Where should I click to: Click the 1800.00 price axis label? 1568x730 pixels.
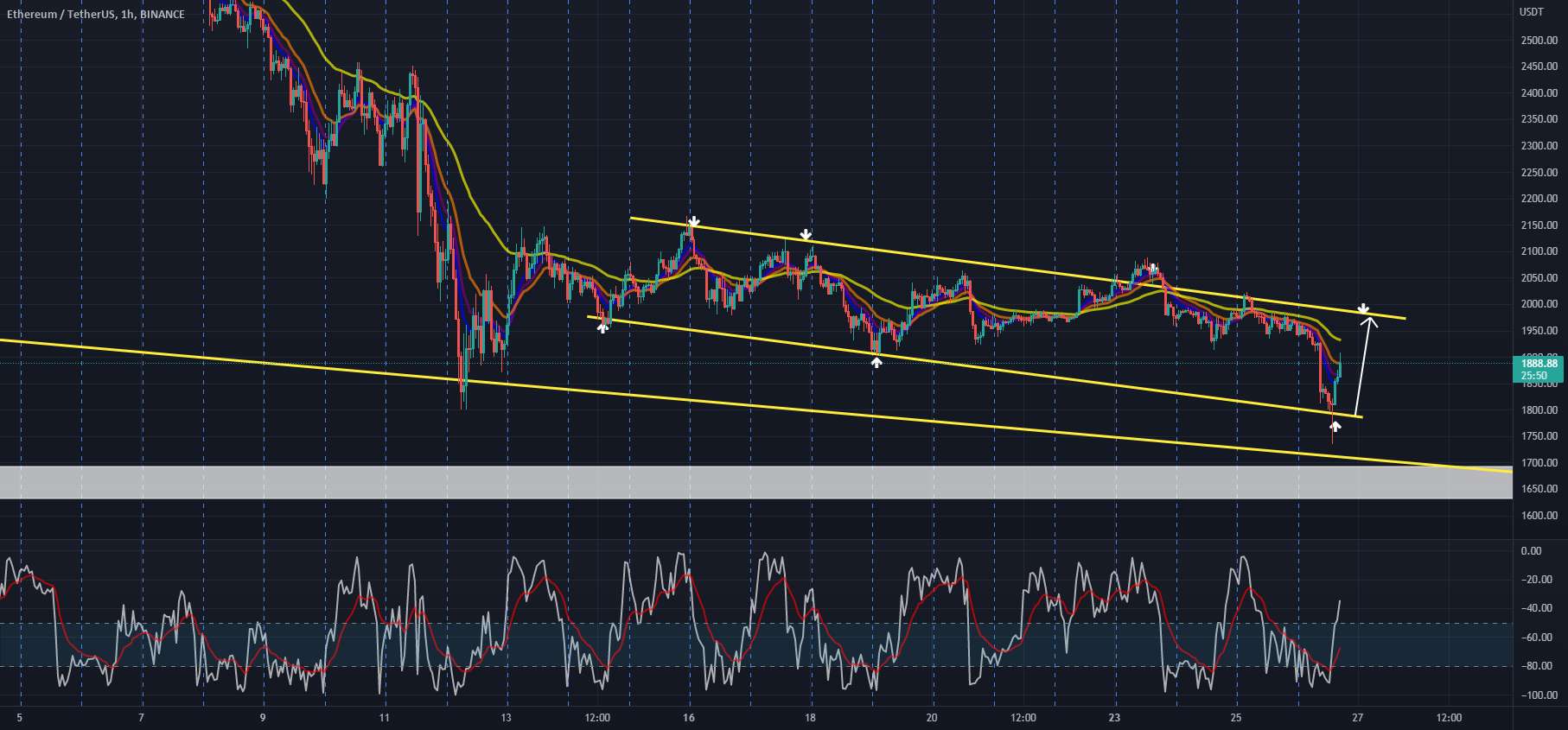pyautogui.click(x=1539, y=410)
